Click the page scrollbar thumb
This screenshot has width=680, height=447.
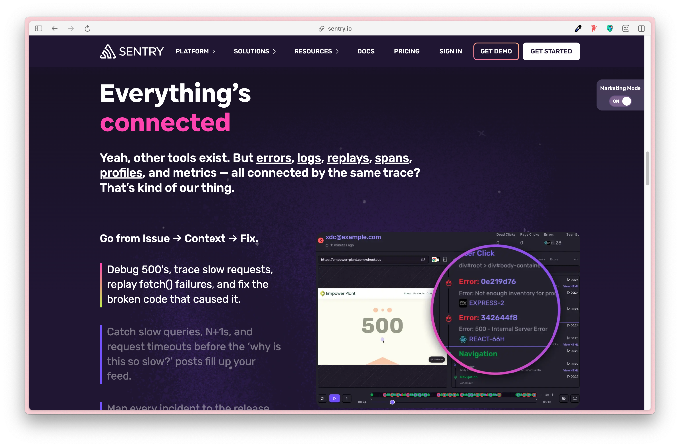(647, 168)
